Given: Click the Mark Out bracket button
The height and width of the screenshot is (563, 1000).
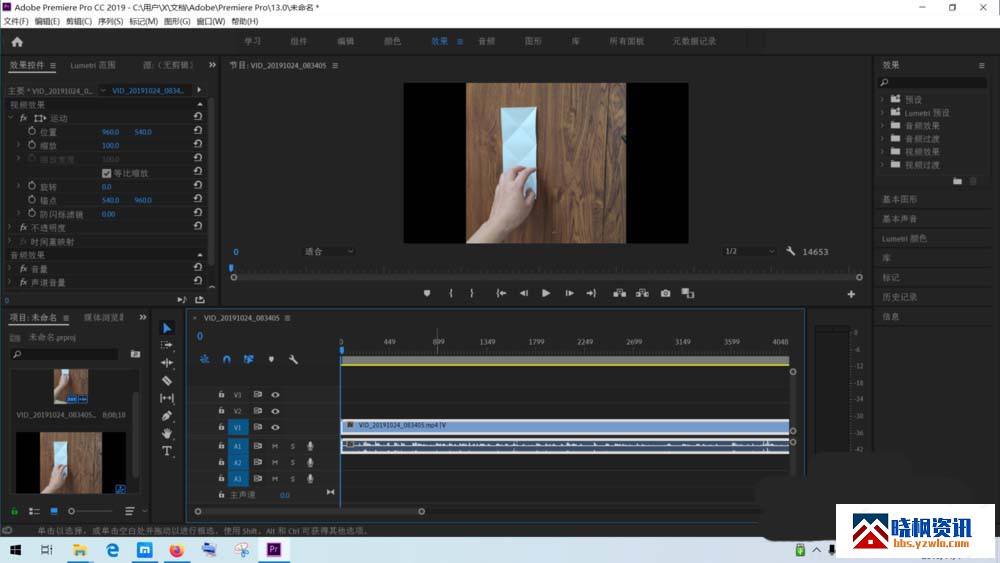Looking at the screenshot, I should [x=472, y=293].
